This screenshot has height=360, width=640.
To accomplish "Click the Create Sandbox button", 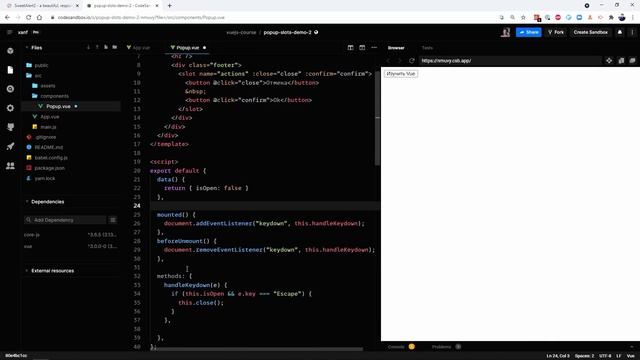I will pyautogui.click(x=590, y=32).
